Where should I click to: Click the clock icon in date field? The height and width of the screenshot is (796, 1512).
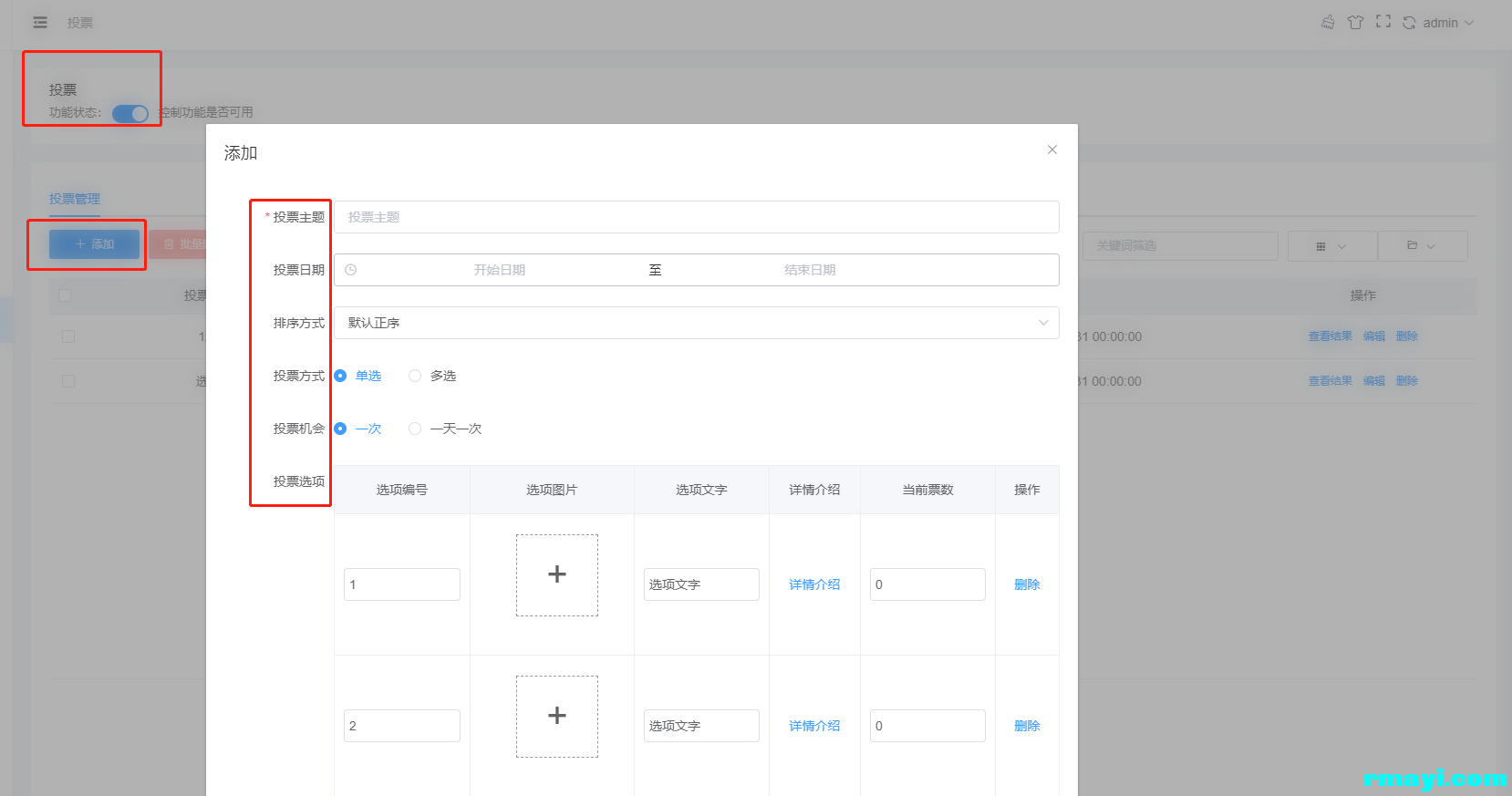click(350, 270)
